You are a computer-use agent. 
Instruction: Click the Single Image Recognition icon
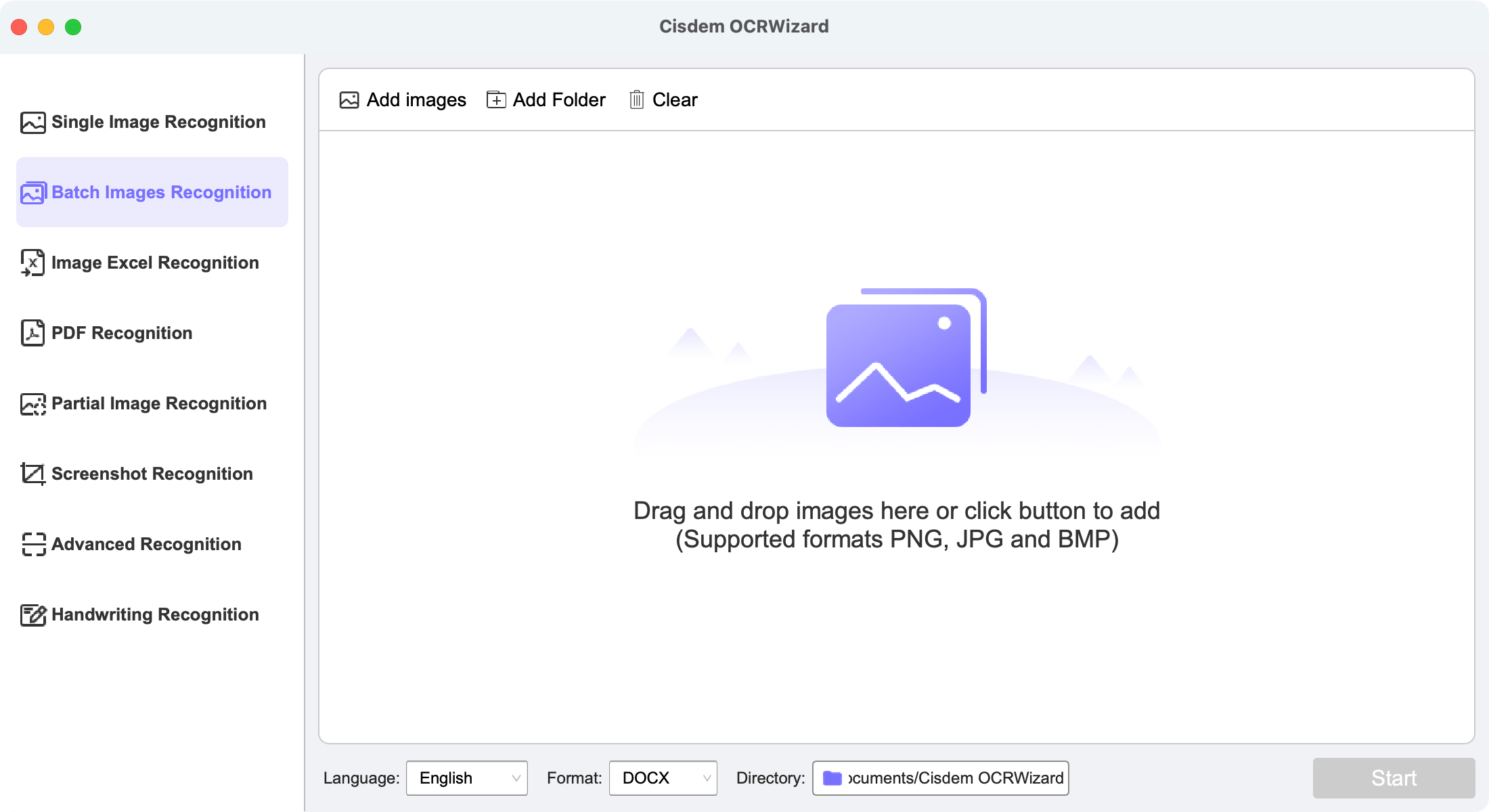click(32, 122)
